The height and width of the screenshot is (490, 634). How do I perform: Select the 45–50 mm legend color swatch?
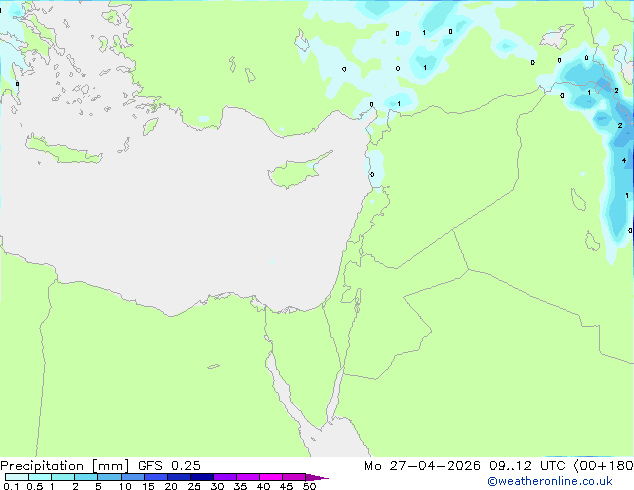click(x=294, y=477)
